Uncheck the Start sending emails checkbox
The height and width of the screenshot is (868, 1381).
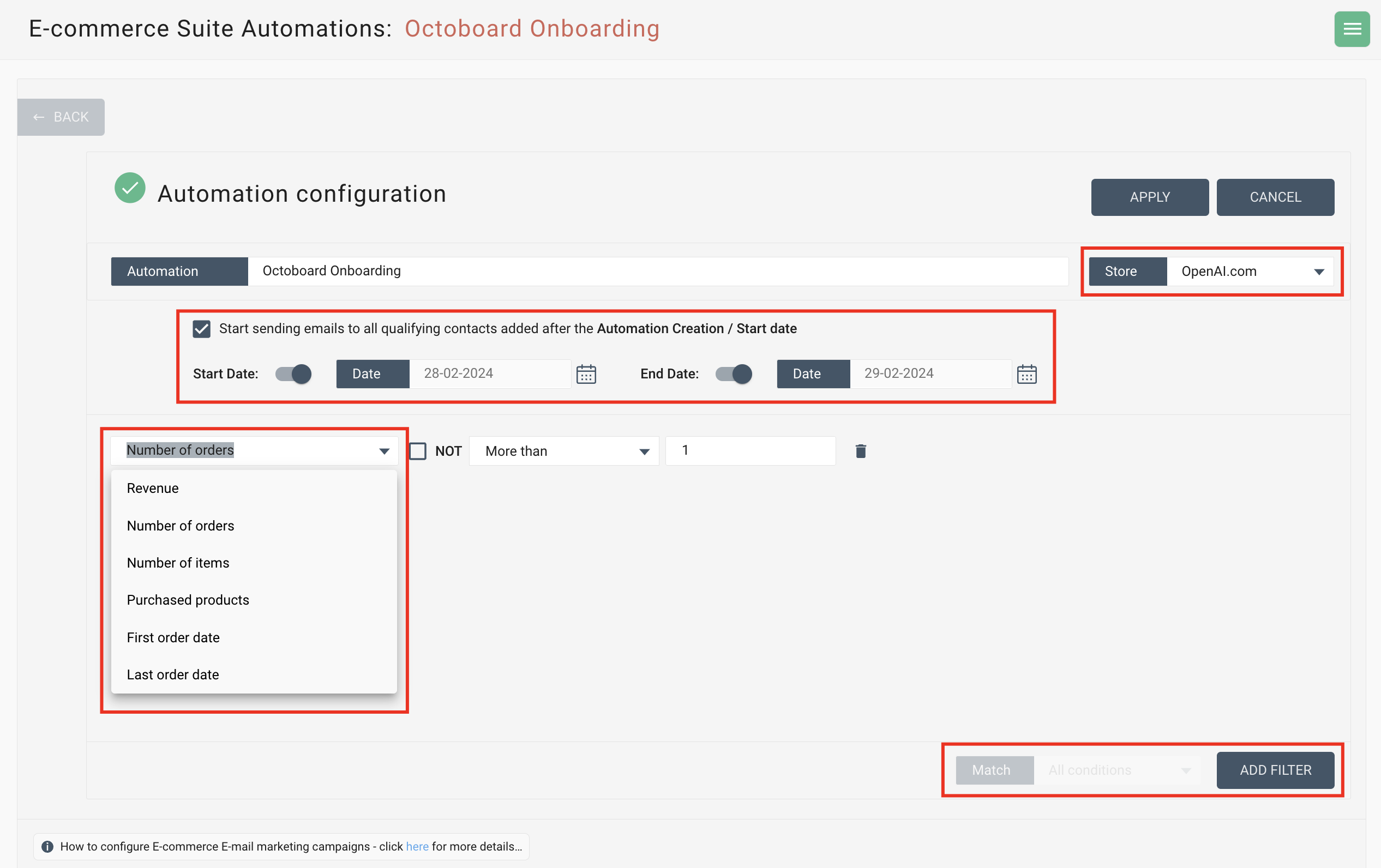pos(201,329)
